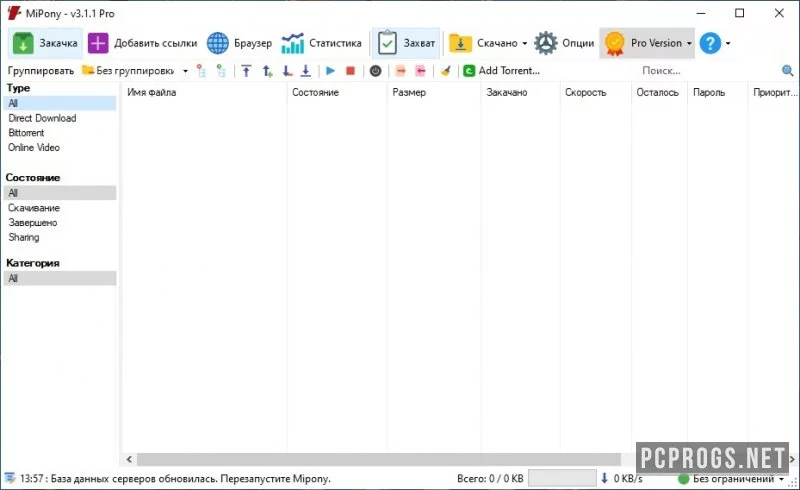Filter by Bittorrent type
This screenshot has width=800, height=490.
tap(26, 133)
